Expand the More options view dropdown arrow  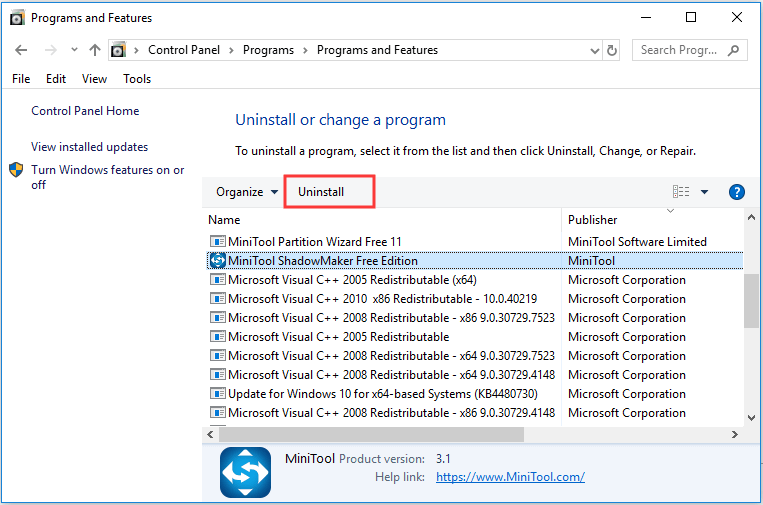point(705,192)
